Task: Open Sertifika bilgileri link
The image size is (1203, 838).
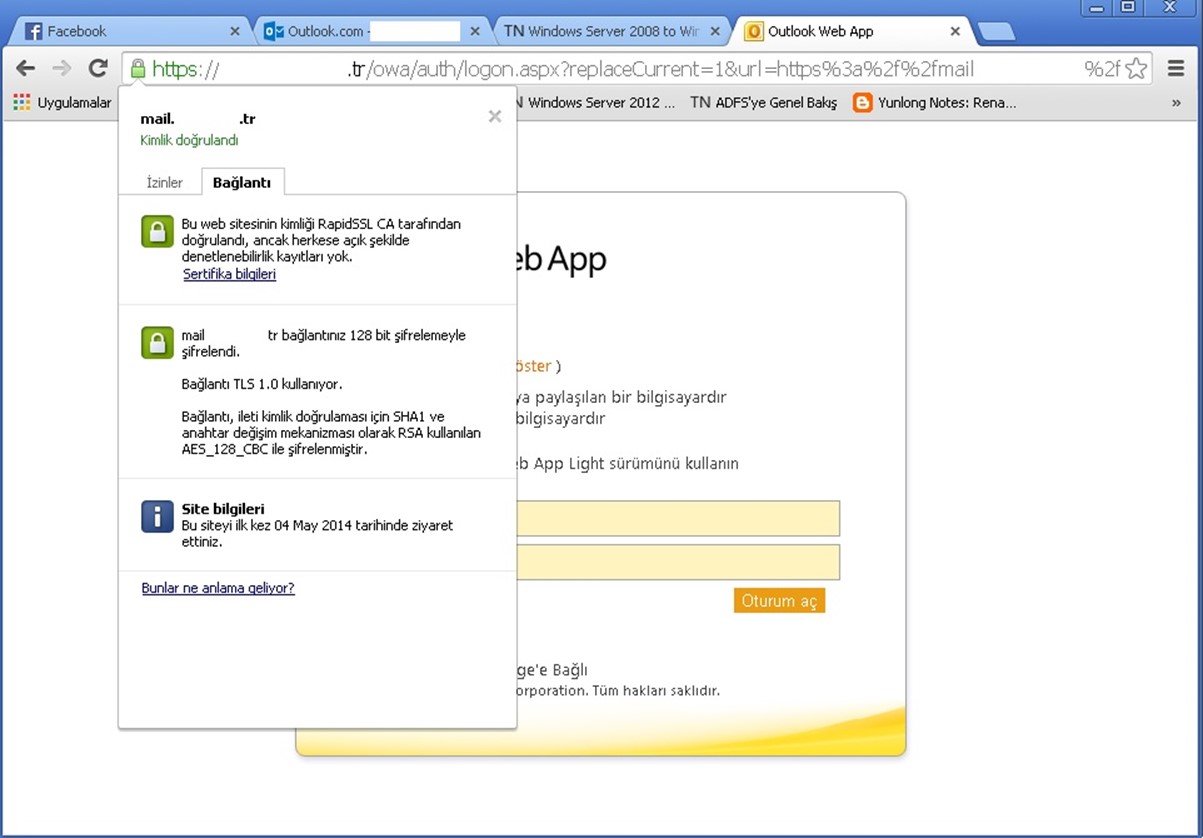Action: tap(229, 274)
